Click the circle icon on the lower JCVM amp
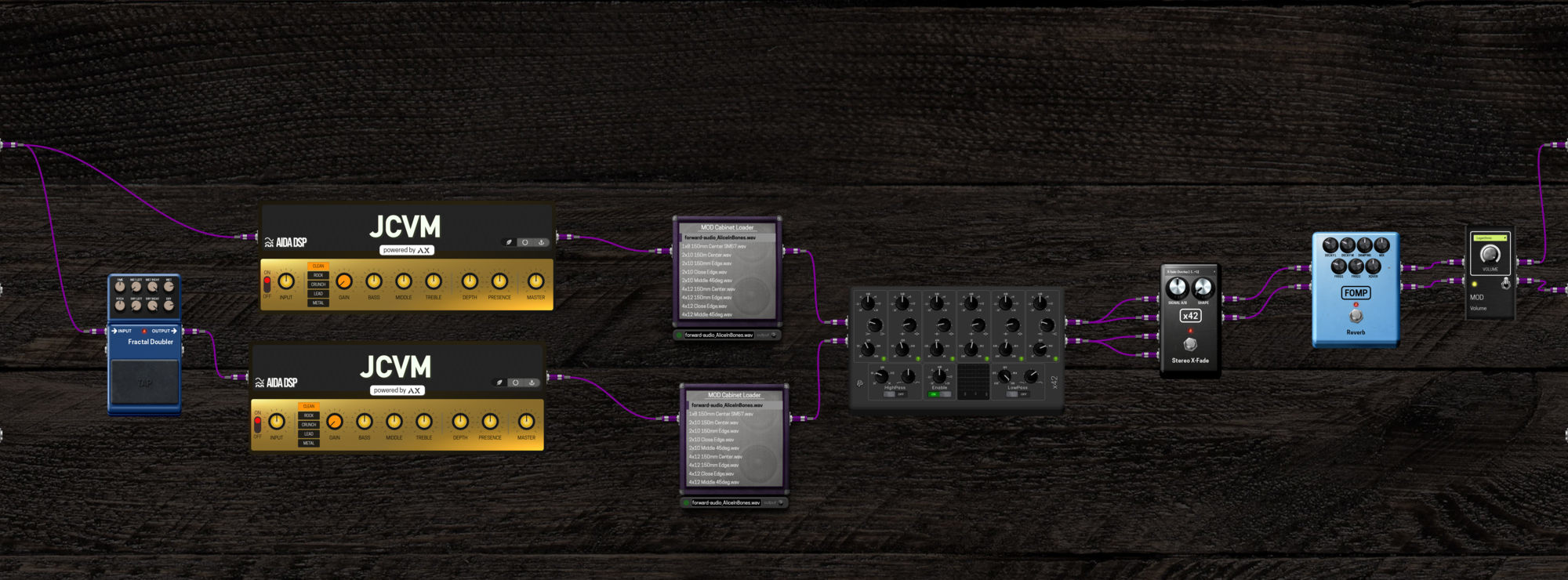 pyautogui.click(x=516, y=382)
